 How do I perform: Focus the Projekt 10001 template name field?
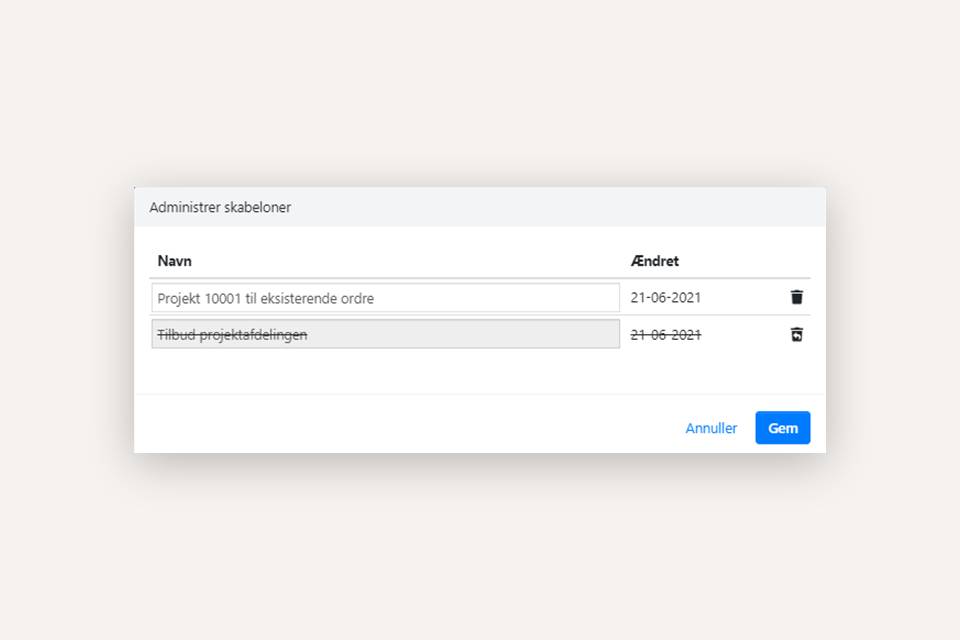point(385,298)
